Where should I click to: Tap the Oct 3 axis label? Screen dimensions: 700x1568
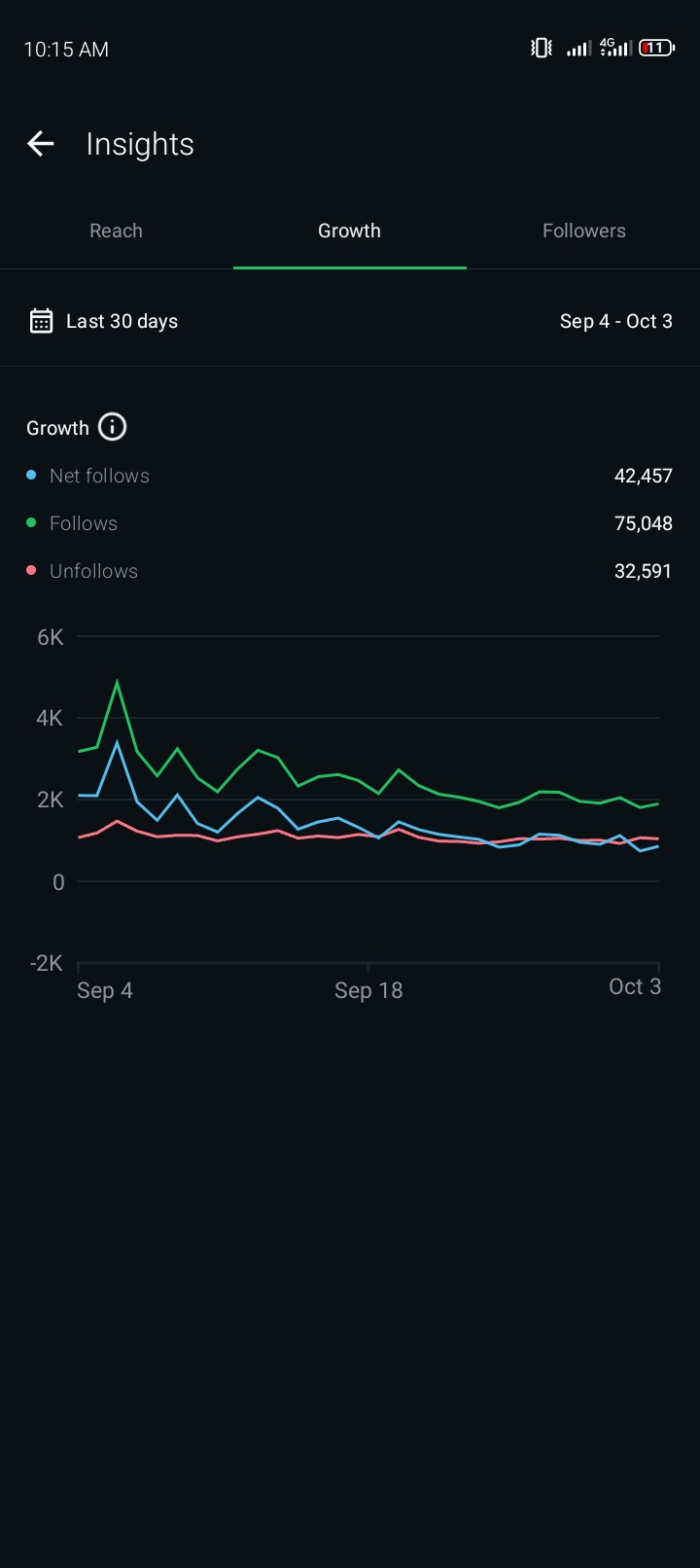click(634, 986)
